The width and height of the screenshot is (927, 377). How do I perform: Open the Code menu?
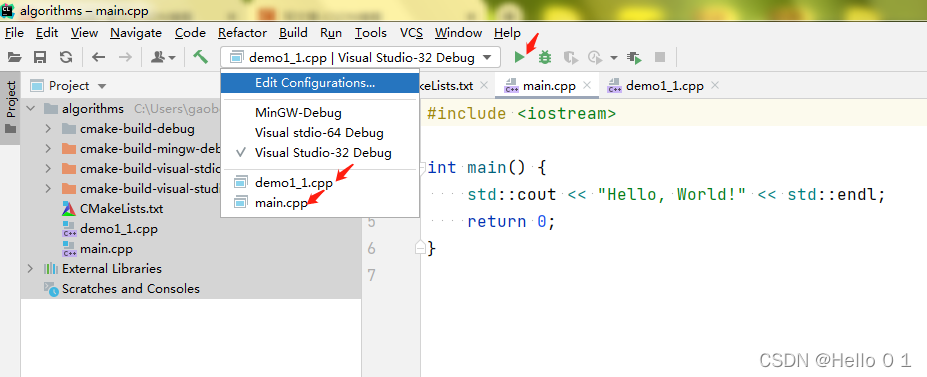click(190, 32)
